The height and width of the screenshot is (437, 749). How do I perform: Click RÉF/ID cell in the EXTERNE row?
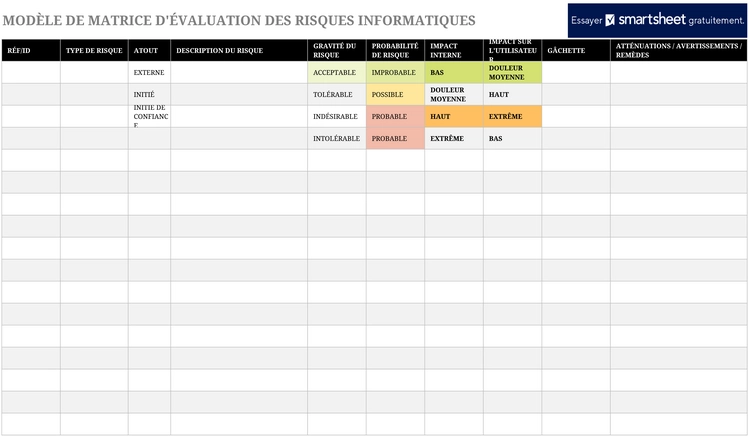(x=31, y=73)
